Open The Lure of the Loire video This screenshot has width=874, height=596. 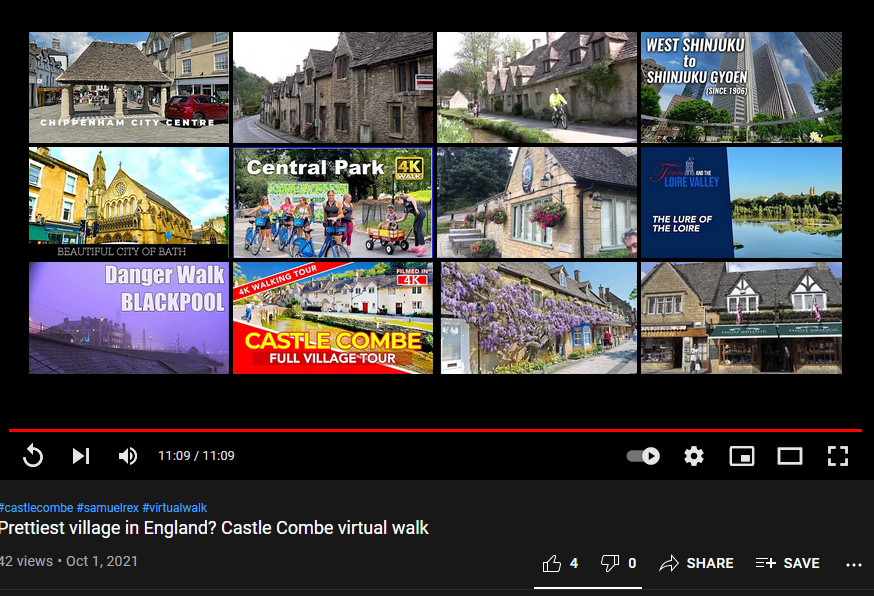741,202
